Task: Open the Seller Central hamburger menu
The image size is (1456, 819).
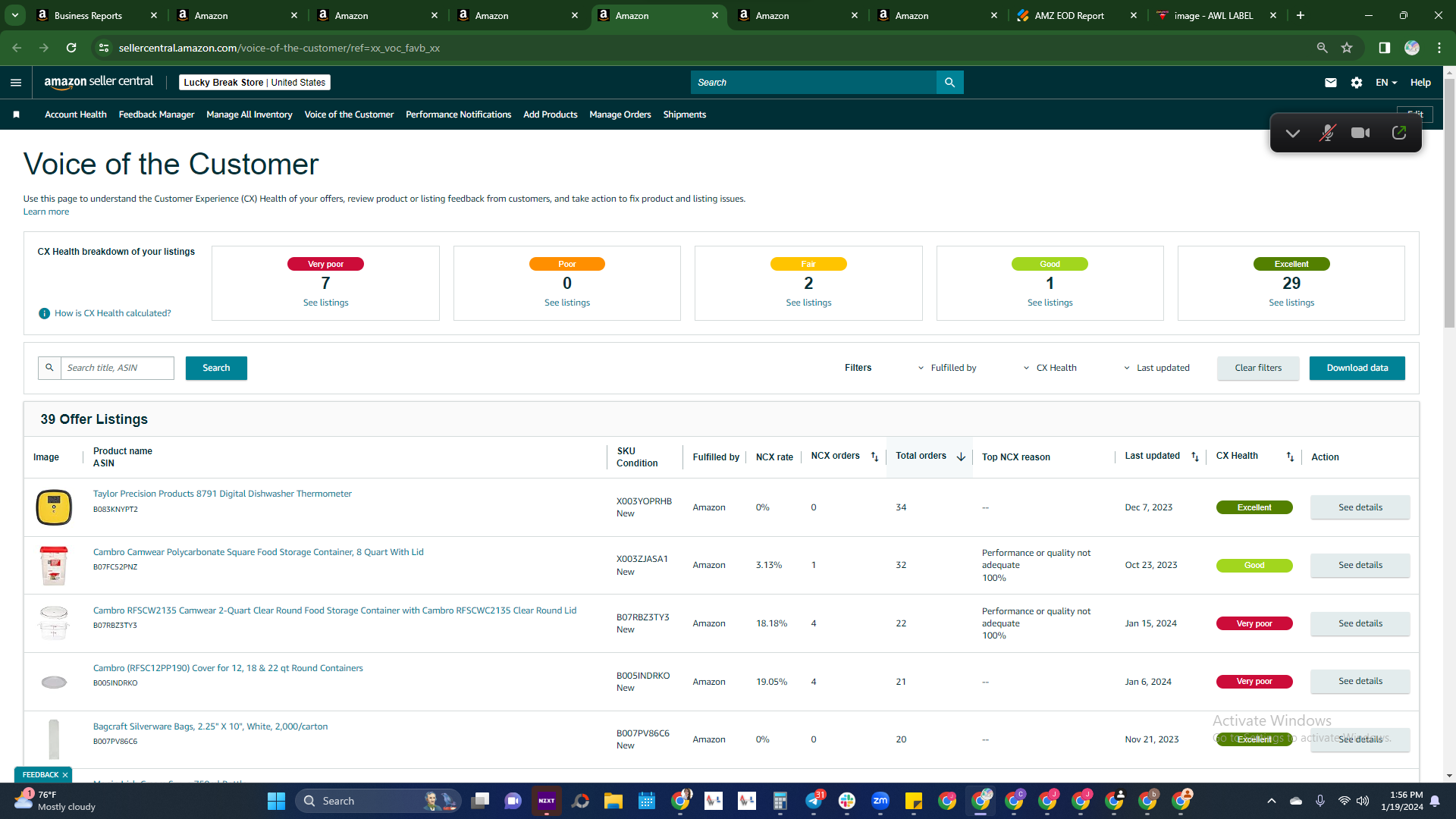Action: click(16, 83)
